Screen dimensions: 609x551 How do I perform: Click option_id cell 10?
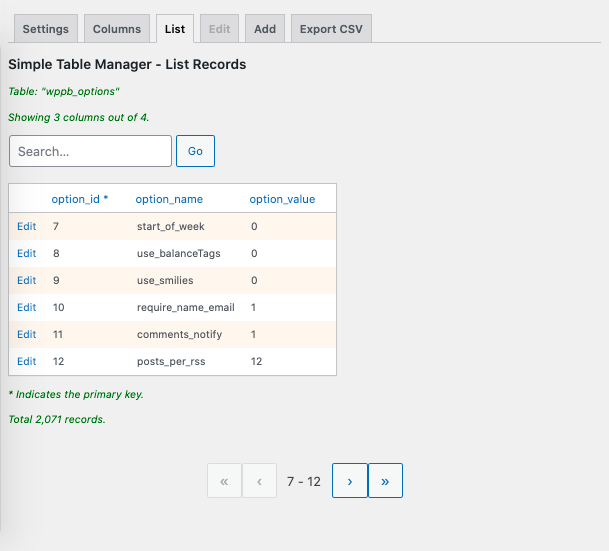pos(59,307)
